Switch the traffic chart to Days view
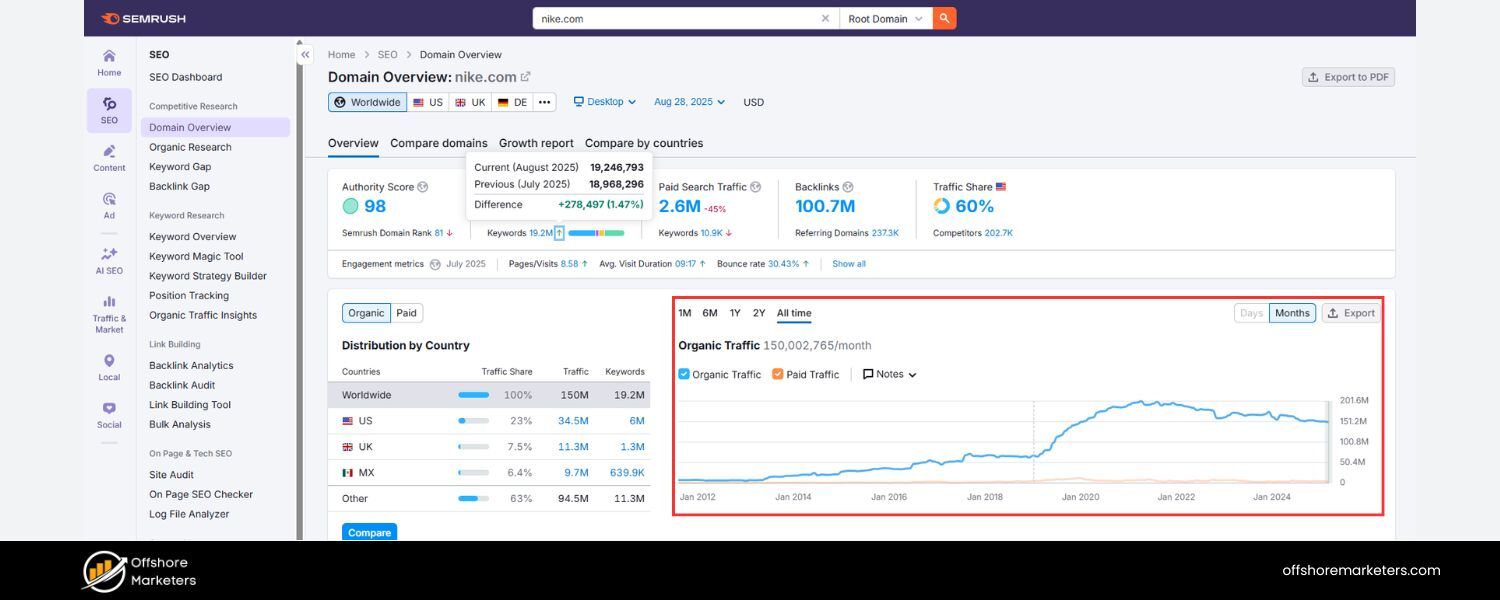The width and height of the screenshot is (1500, 600). click(x=1250, y=312)
